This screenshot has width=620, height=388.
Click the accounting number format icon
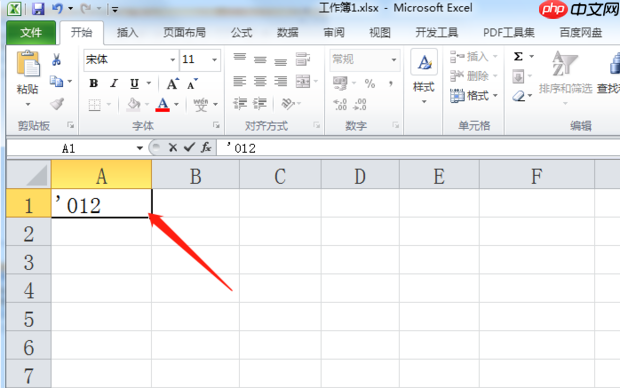(340, 83)
